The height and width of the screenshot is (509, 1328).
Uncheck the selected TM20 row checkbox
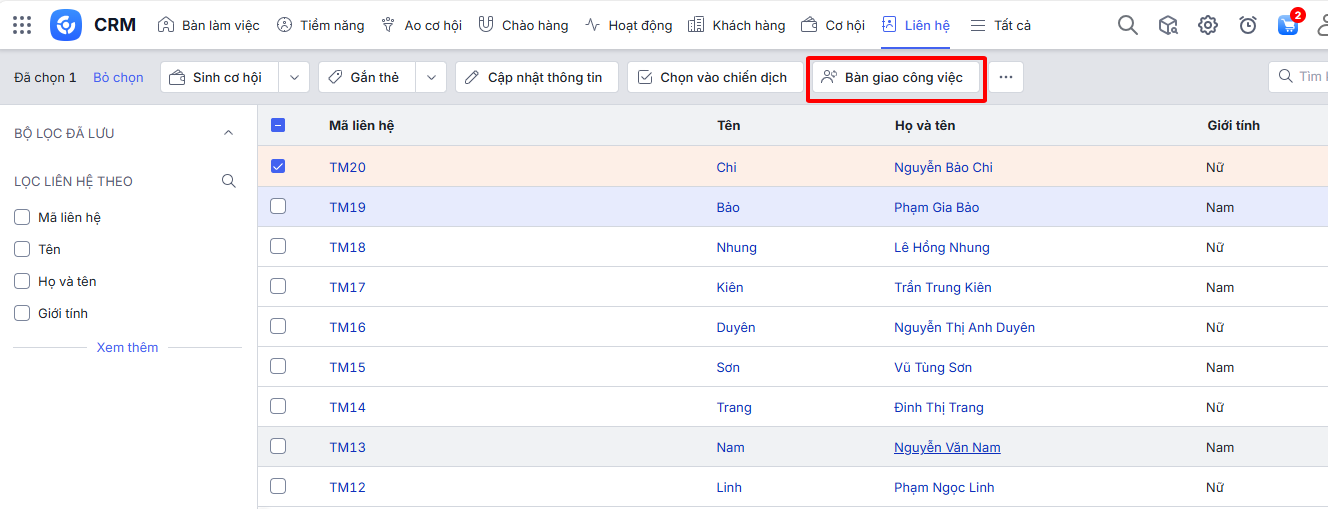[278, 166]
